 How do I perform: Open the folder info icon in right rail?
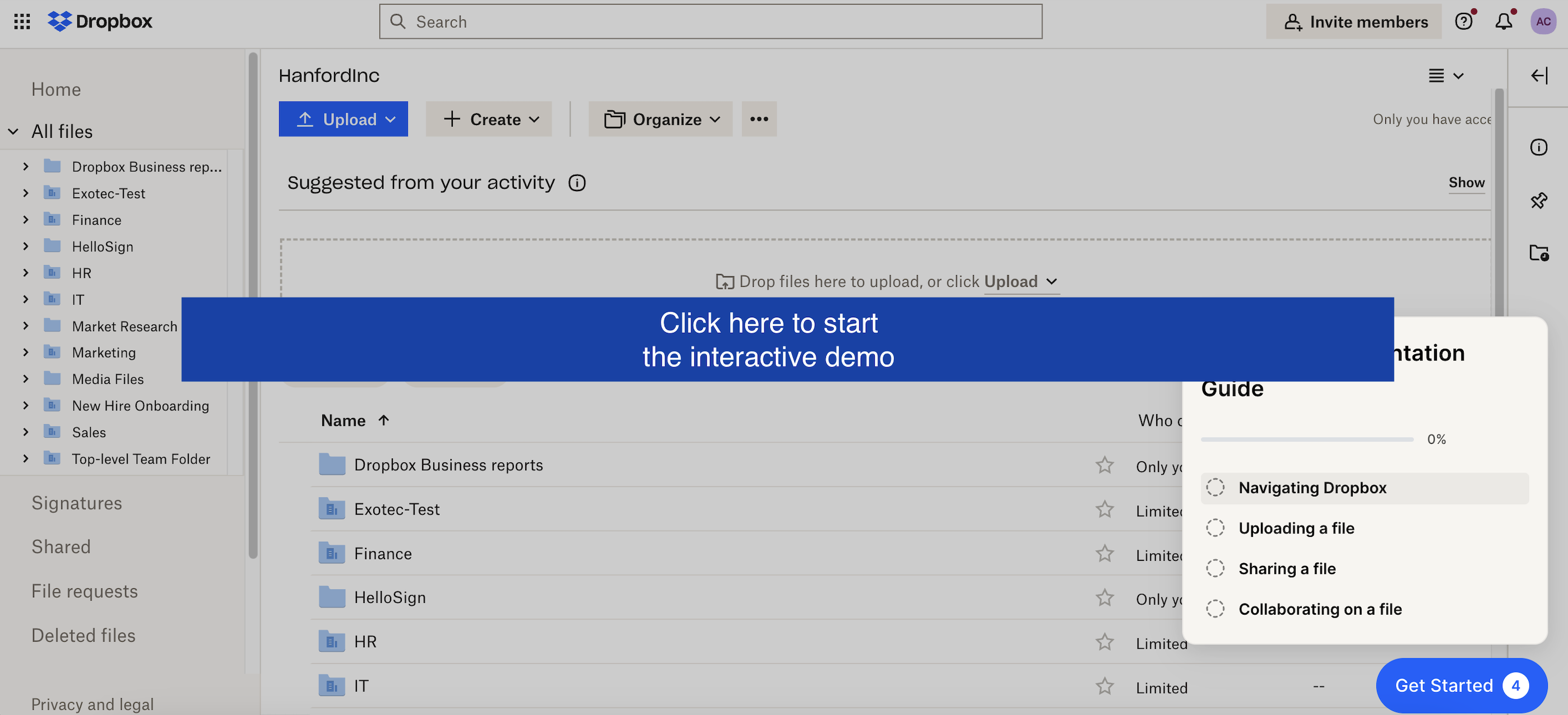[1539, 147]
